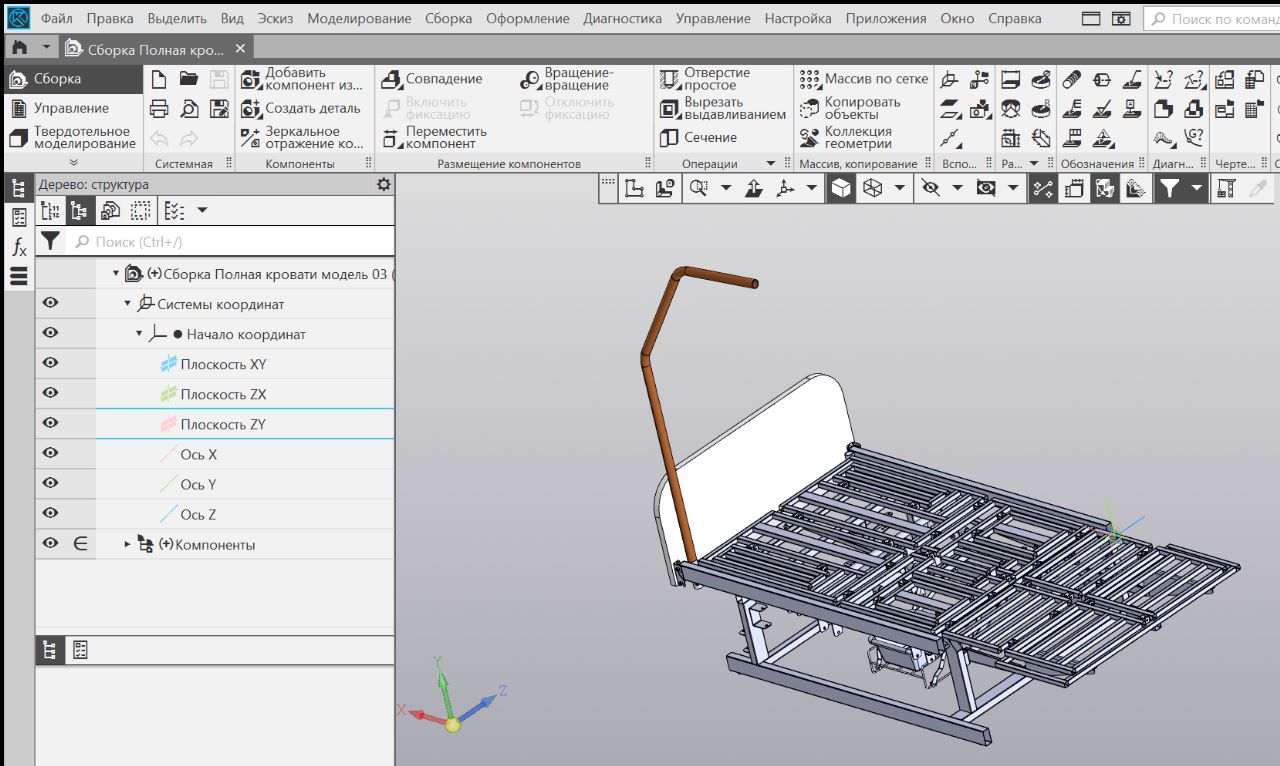Click Добавить компонент из... button
This screenshot has height=766, width=1280.
click(x=301, y=79)
